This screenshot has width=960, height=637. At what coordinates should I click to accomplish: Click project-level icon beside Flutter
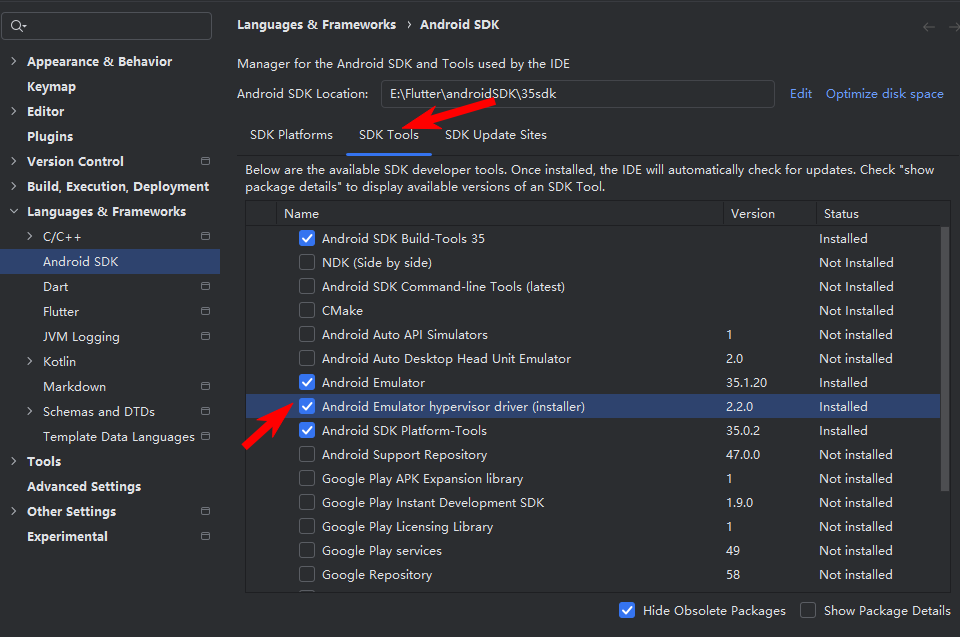pyautogui.click(x=206, y=311)
